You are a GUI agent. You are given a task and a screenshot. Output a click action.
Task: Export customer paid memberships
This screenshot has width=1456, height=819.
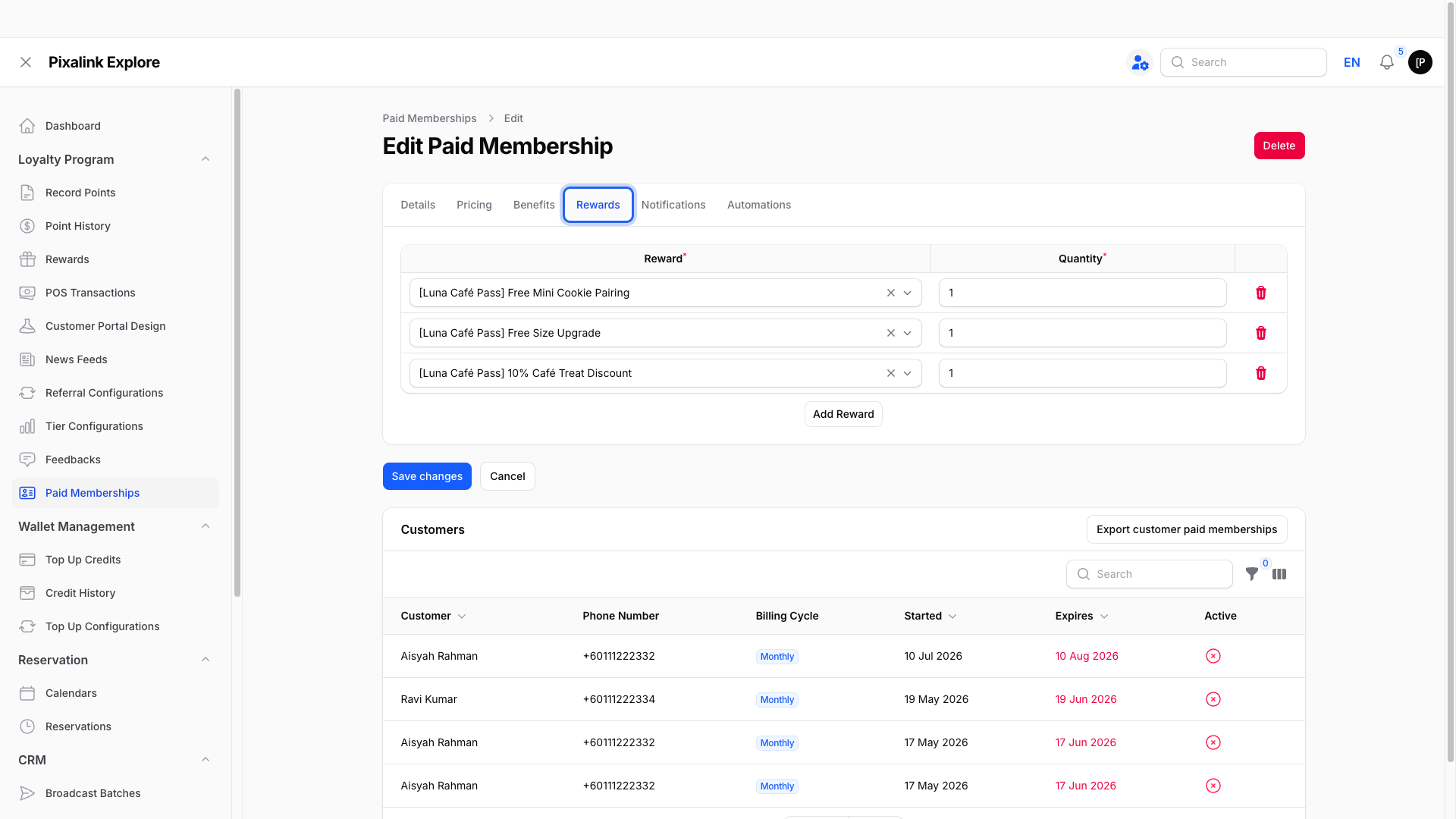pos(1187,529)
